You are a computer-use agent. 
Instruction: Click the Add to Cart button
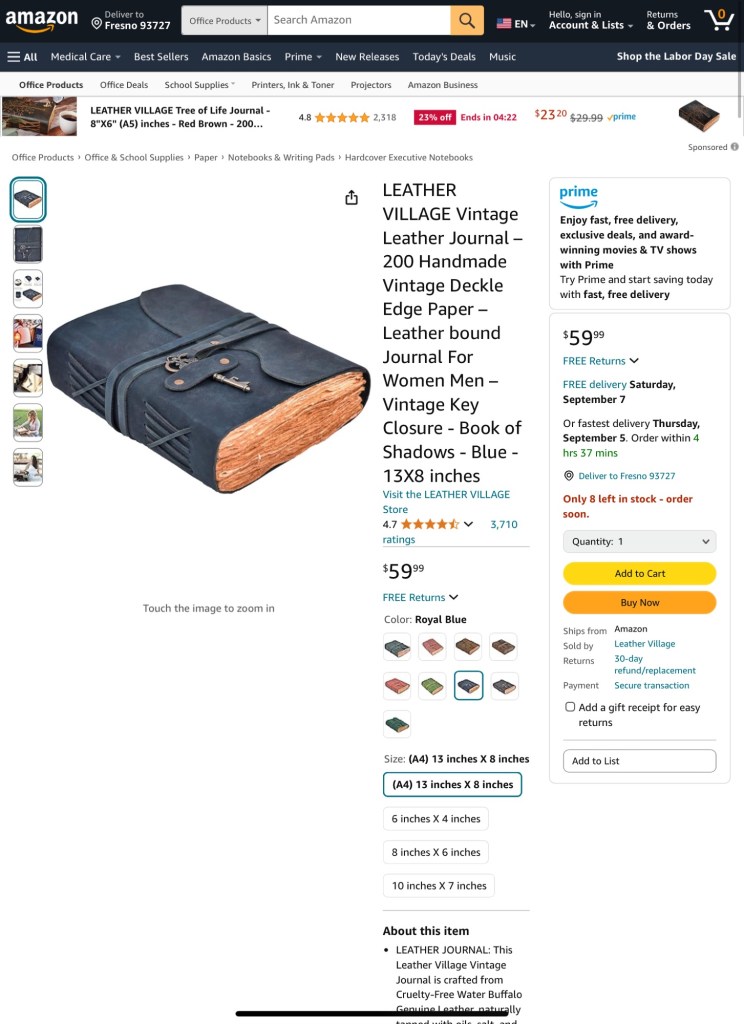639,573
